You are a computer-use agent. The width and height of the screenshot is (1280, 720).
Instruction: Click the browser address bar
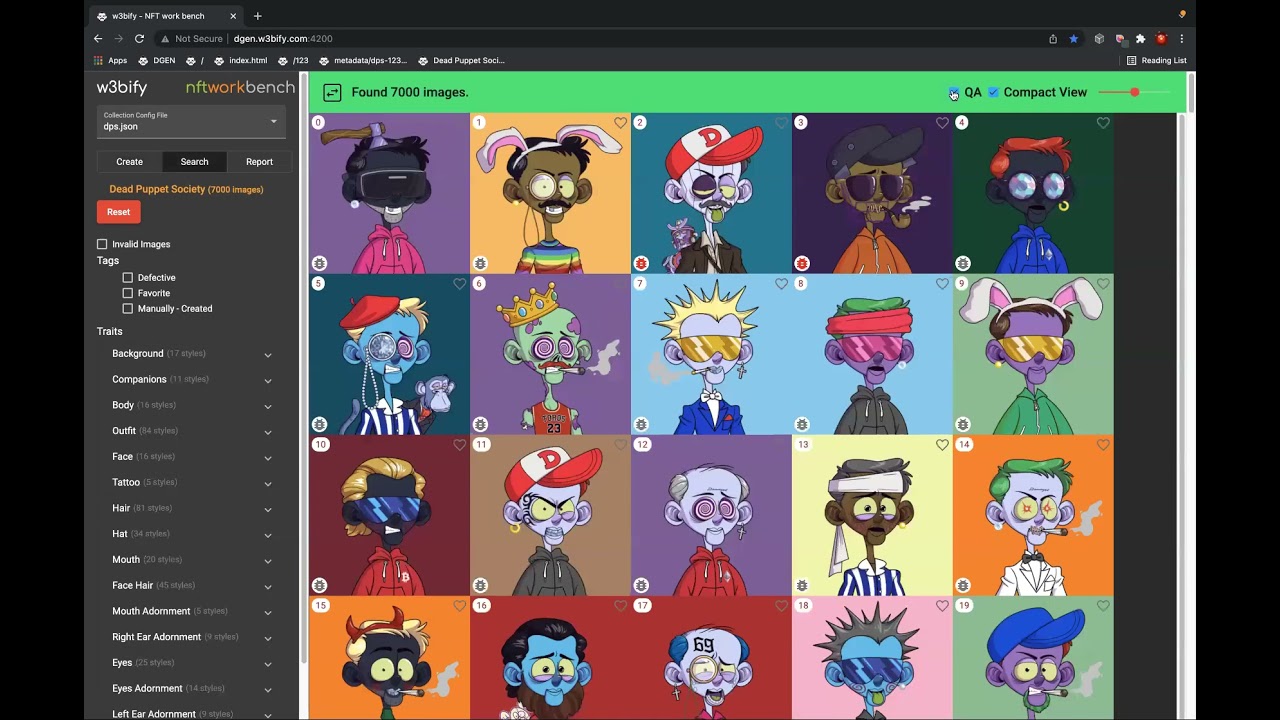[x=600, y=39]
